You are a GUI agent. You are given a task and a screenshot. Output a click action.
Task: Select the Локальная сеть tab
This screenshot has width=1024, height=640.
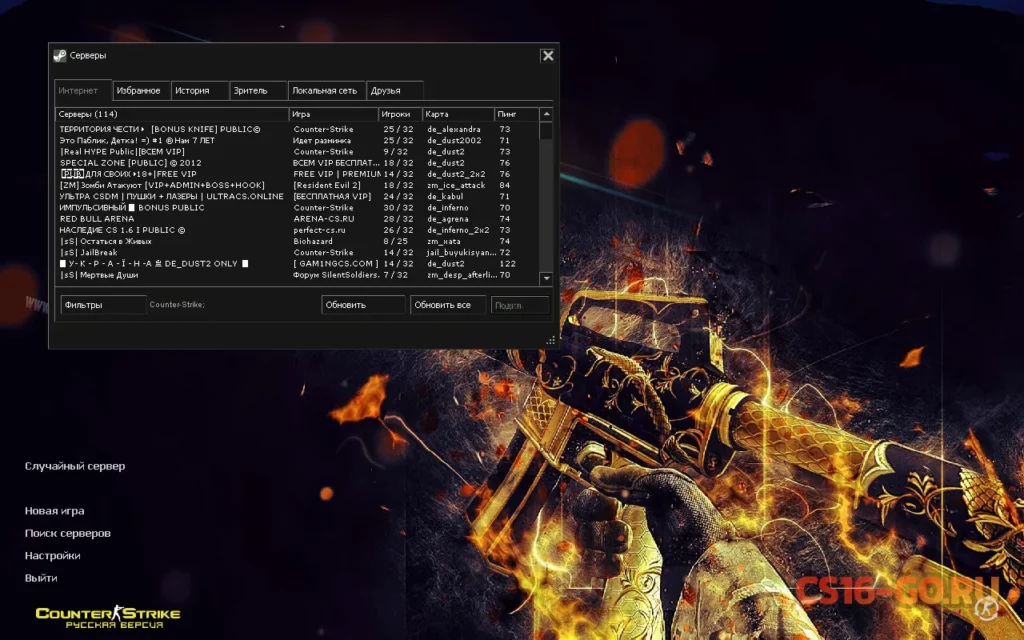(325, 91)
